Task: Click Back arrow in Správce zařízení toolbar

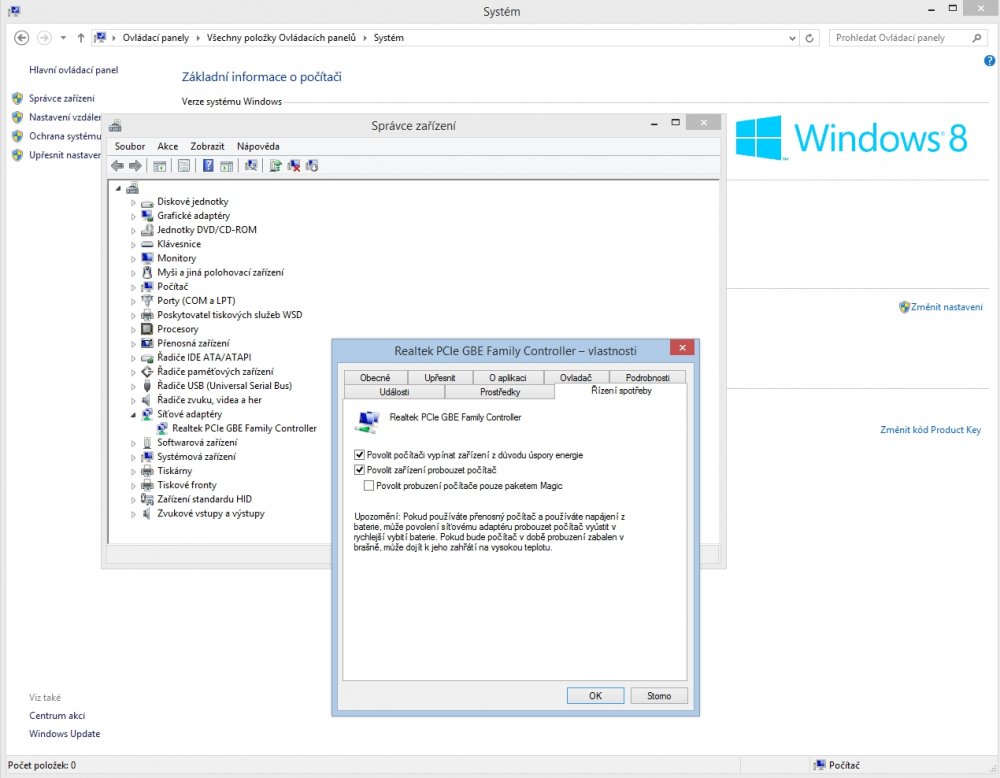Action: [x=117, y=166]
